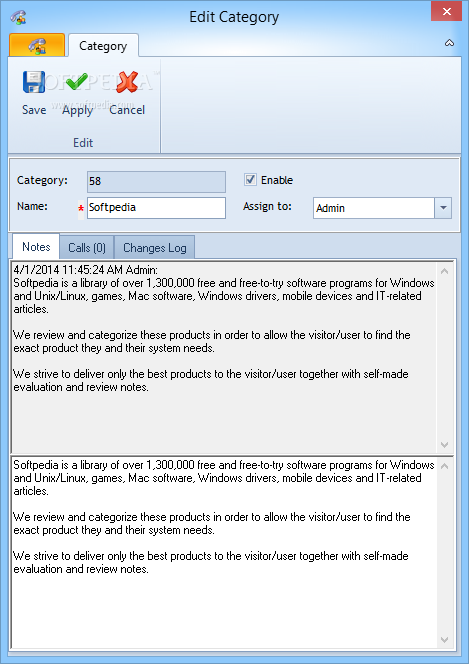Screen dimensions: 469x664
Task: Switch to the Calls (0) tab
Action: [87, 248]
